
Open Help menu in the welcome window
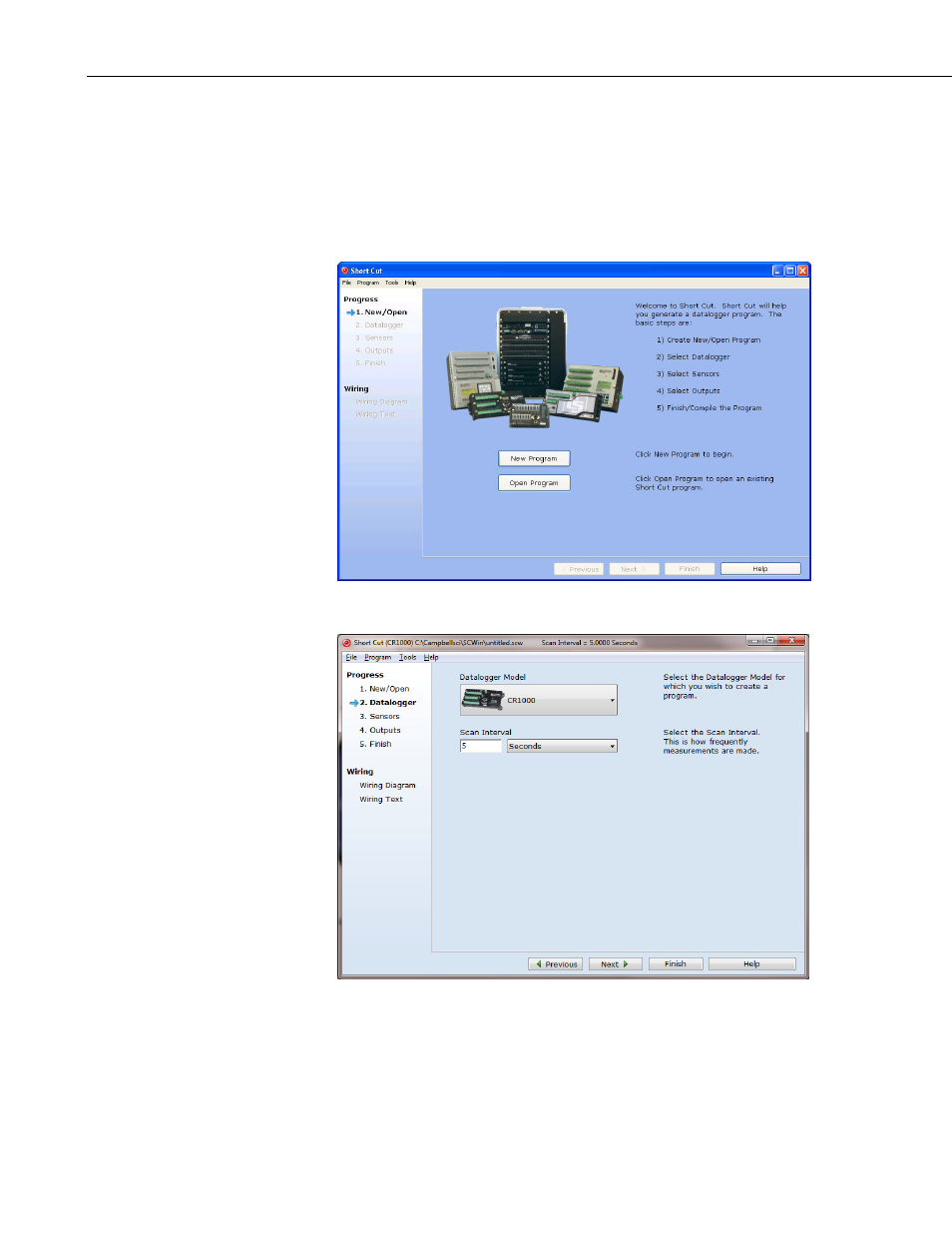(410, 283)
